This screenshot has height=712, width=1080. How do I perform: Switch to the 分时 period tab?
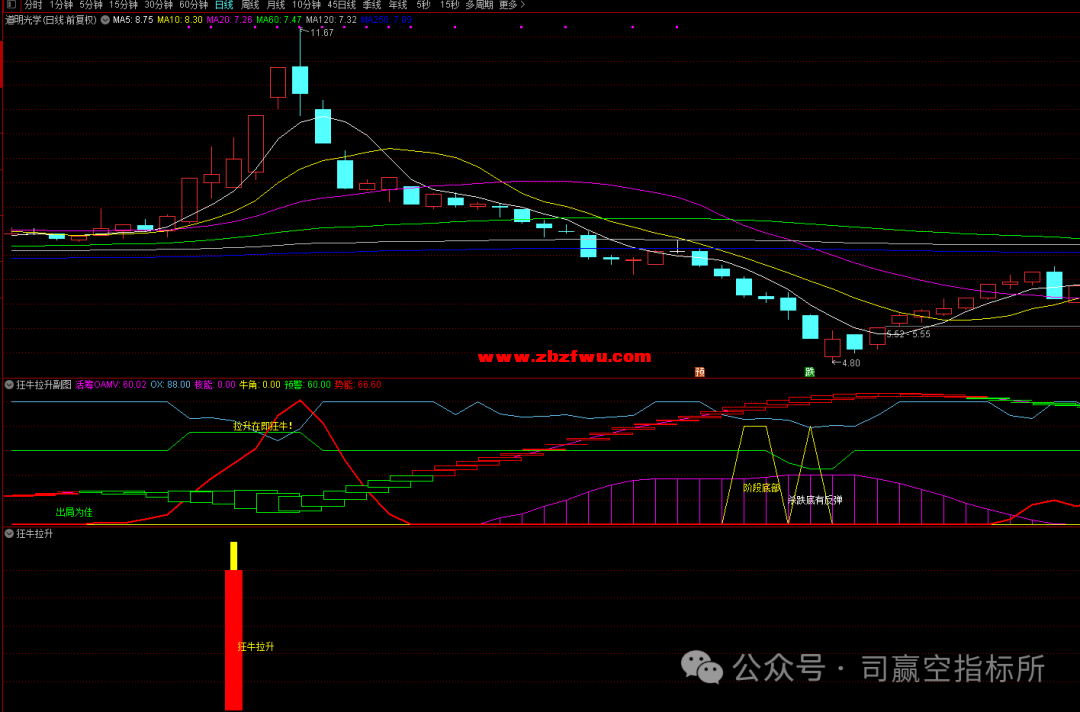pos(33,5)
